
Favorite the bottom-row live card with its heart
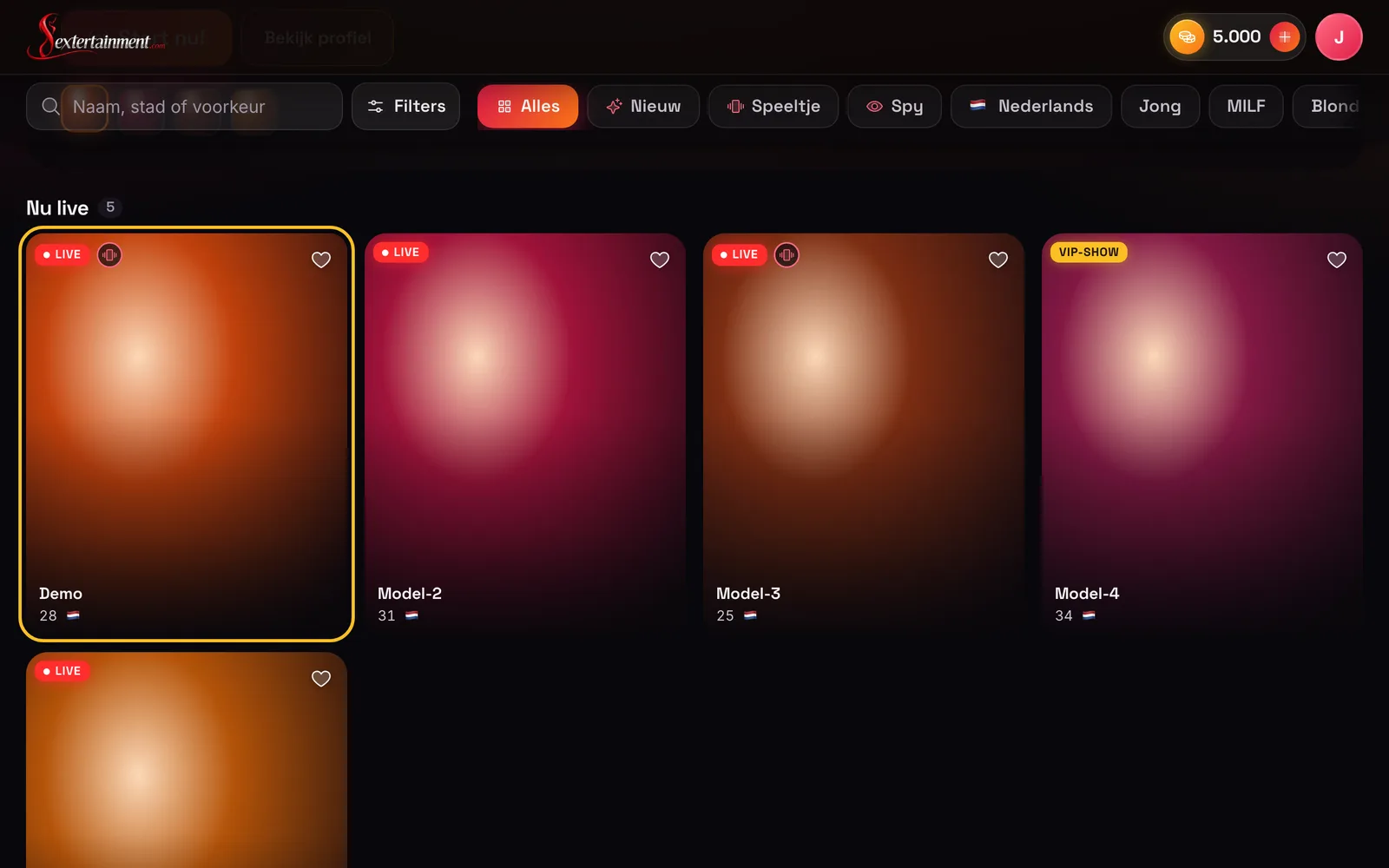click(321, 679)
